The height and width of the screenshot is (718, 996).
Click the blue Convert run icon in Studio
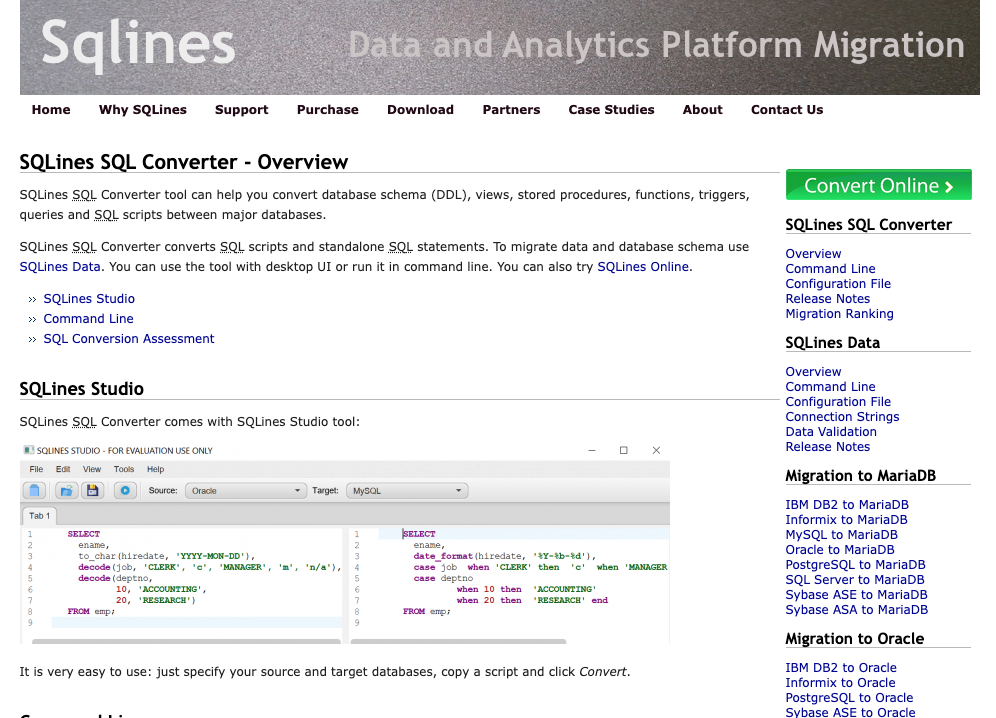click(125, 491)
